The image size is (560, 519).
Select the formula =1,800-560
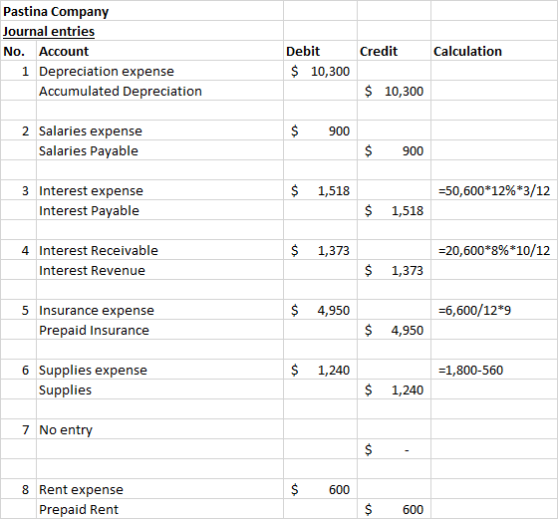pyautogui.click(x=494, y=370)
